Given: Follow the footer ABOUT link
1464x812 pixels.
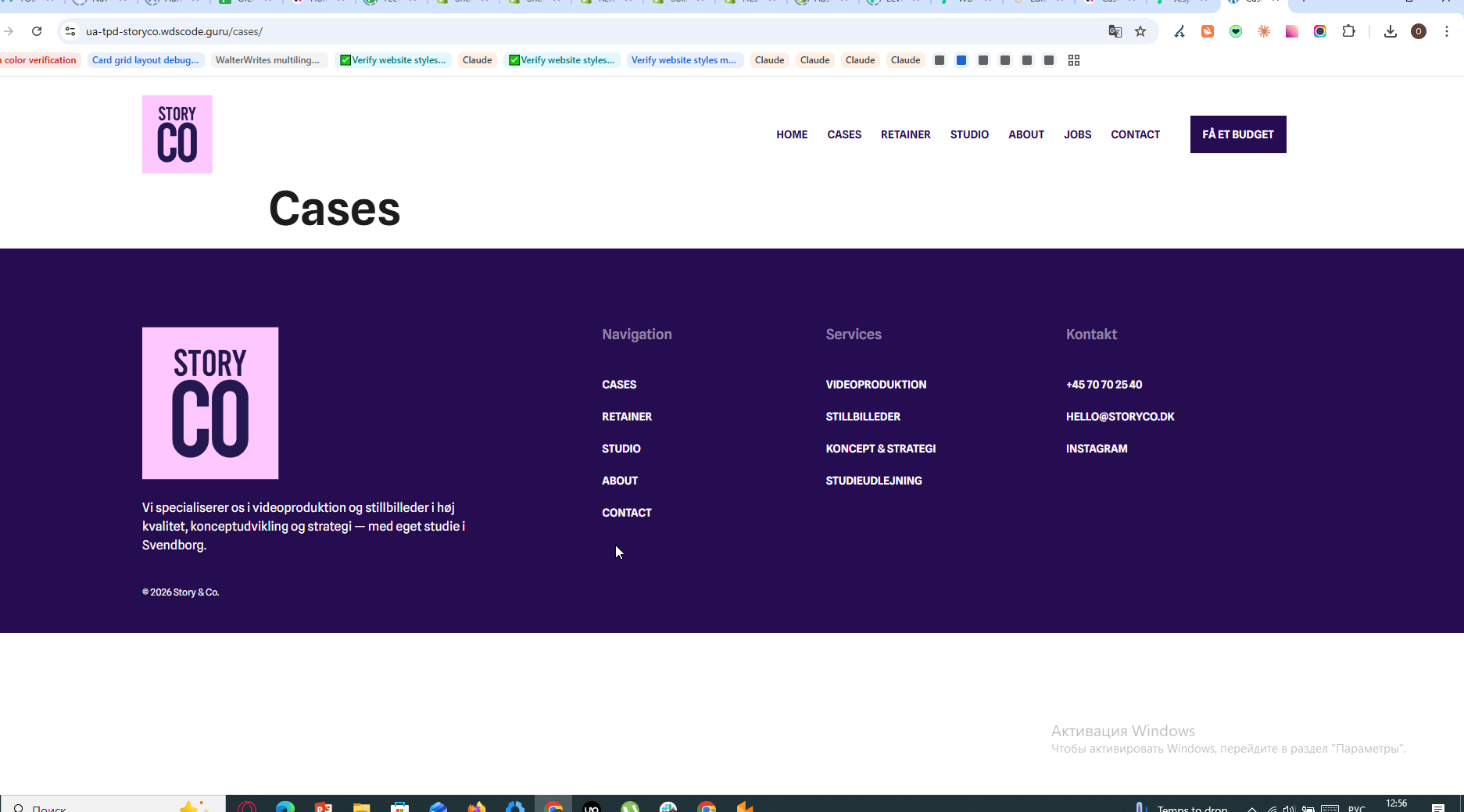Looking at the screenshot, I should 620,481.
